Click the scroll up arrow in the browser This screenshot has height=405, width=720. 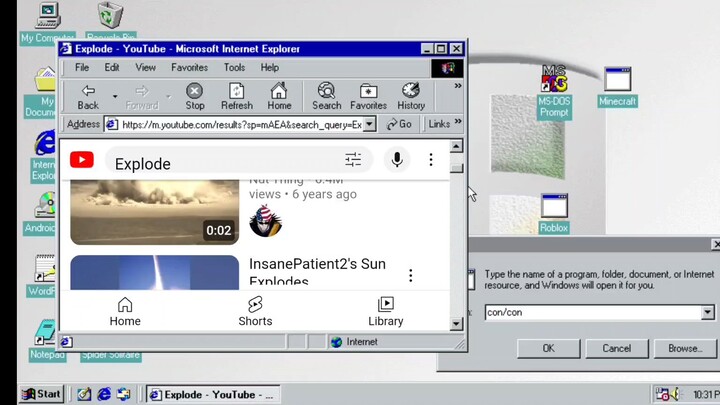tap(456, 146)
